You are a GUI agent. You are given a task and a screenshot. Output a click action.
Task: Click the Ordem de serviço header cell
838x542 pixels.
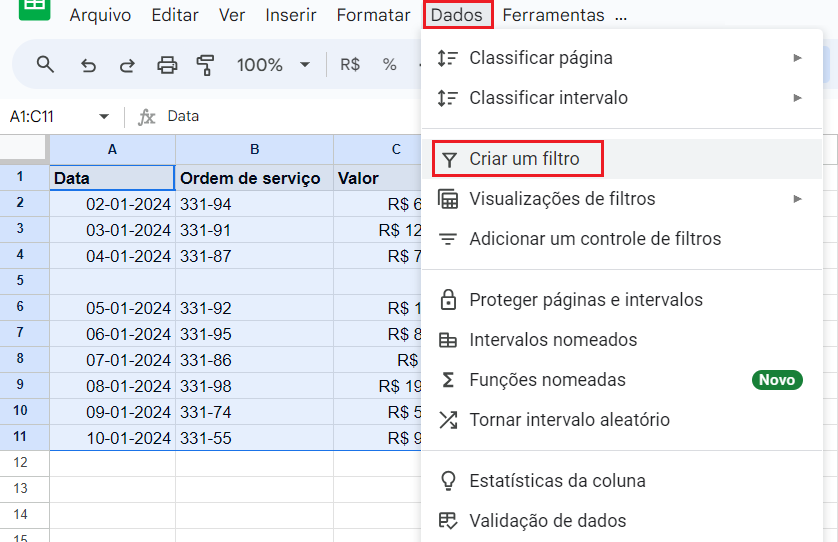coord(254,177)
